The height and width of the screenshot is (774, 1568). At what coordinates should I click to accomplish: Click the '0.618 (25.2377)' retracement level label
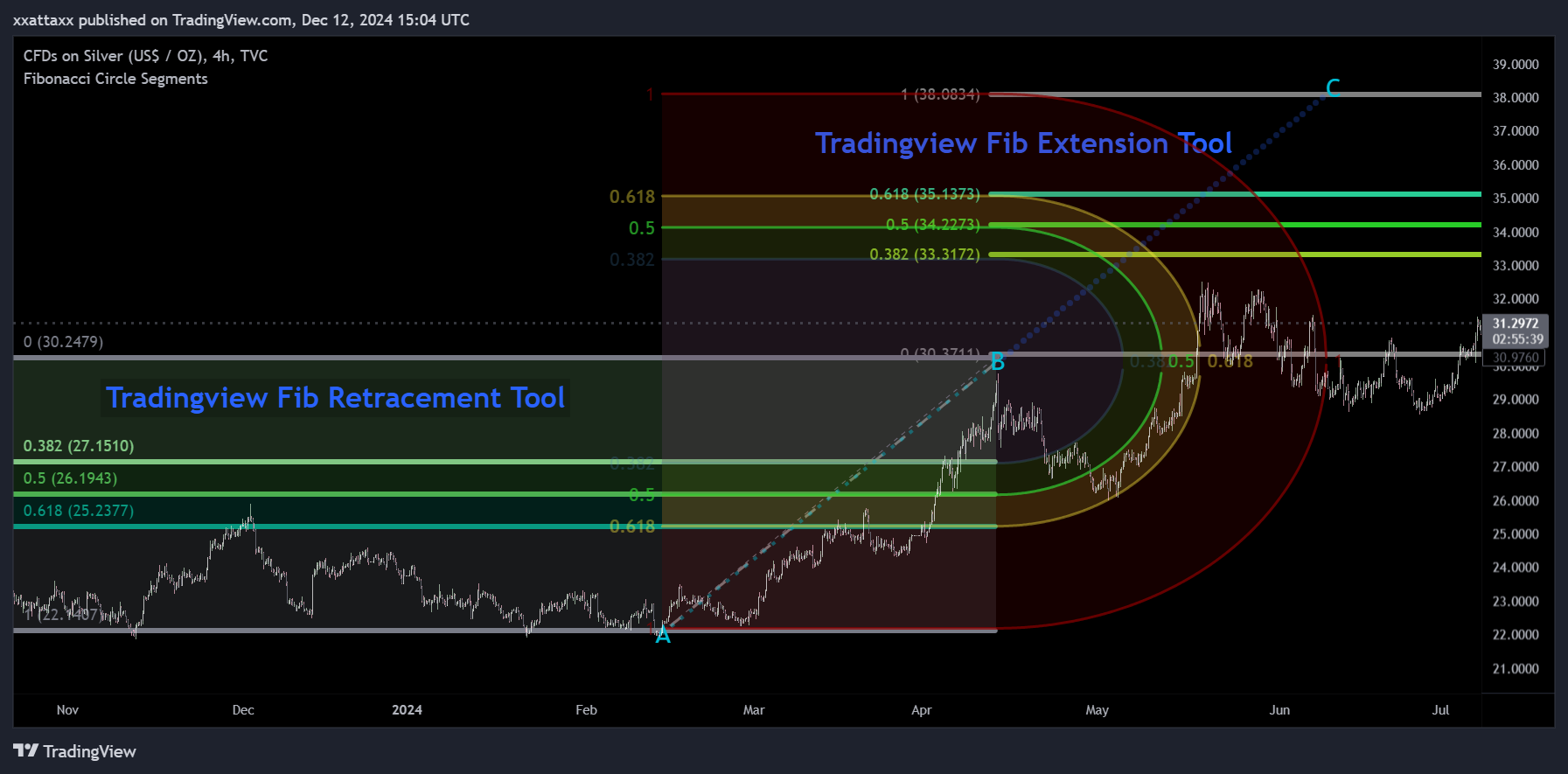coord(79,511)
